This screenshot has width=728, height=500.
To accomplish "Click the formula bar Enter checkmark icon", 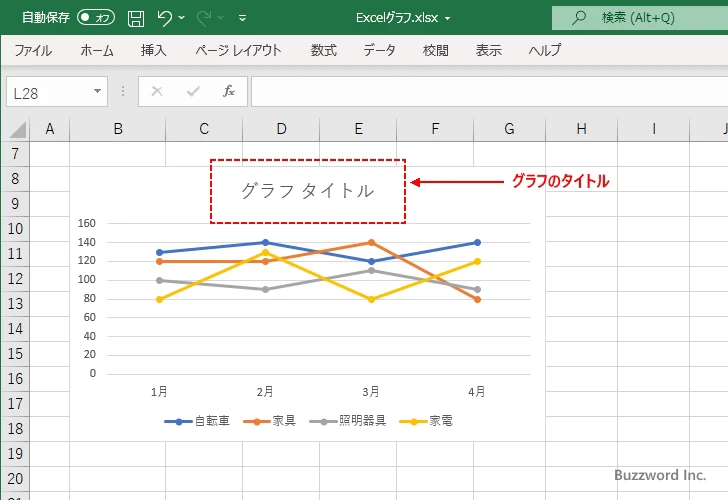I will tap(193, 91).
